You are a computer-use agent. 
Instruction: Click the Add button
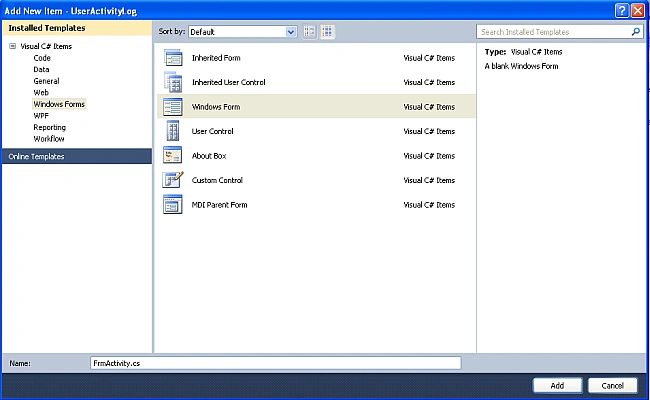coord(557,385)
